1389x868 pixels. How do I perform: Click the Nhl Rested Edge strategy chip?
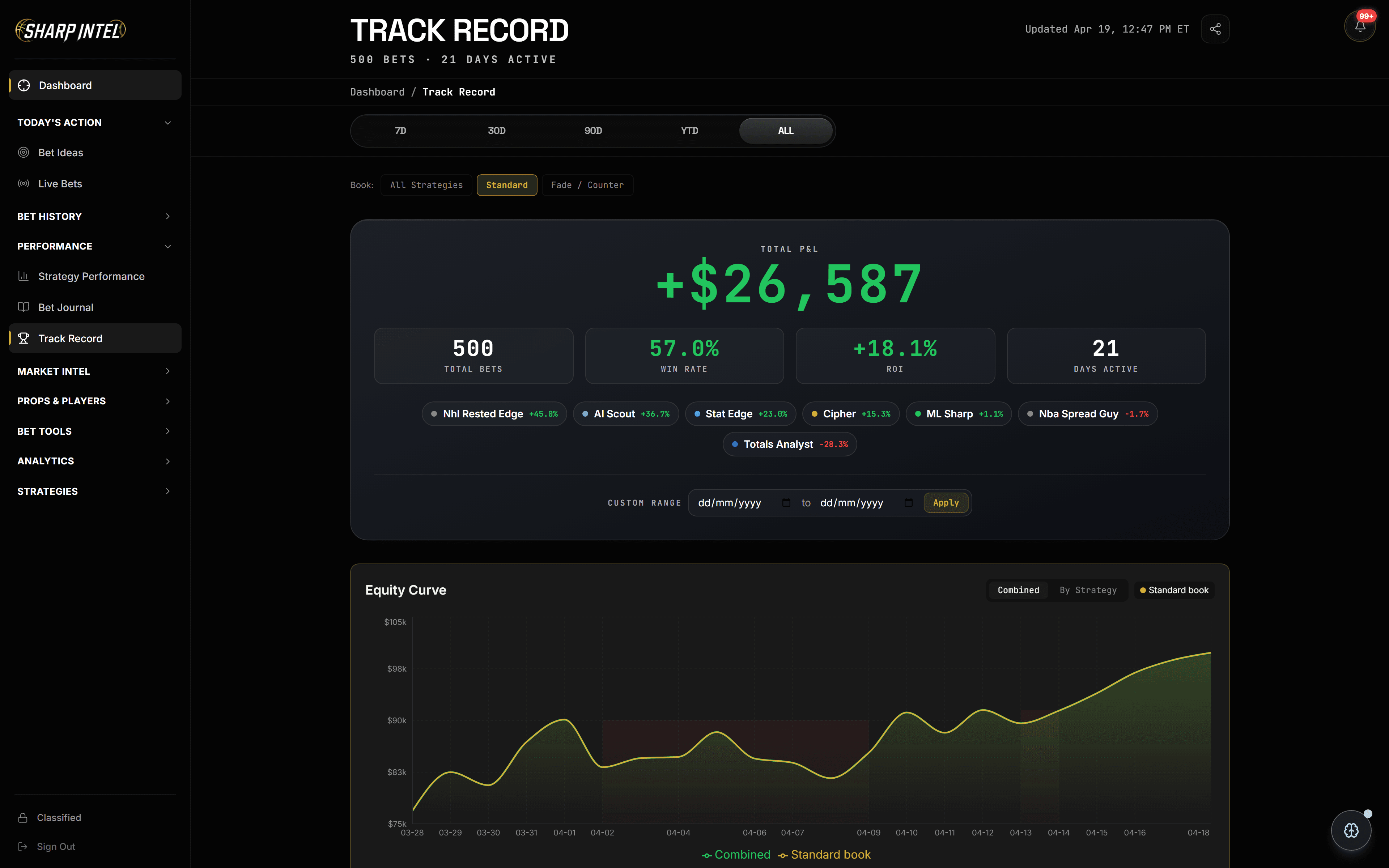[x=494, y=414]
